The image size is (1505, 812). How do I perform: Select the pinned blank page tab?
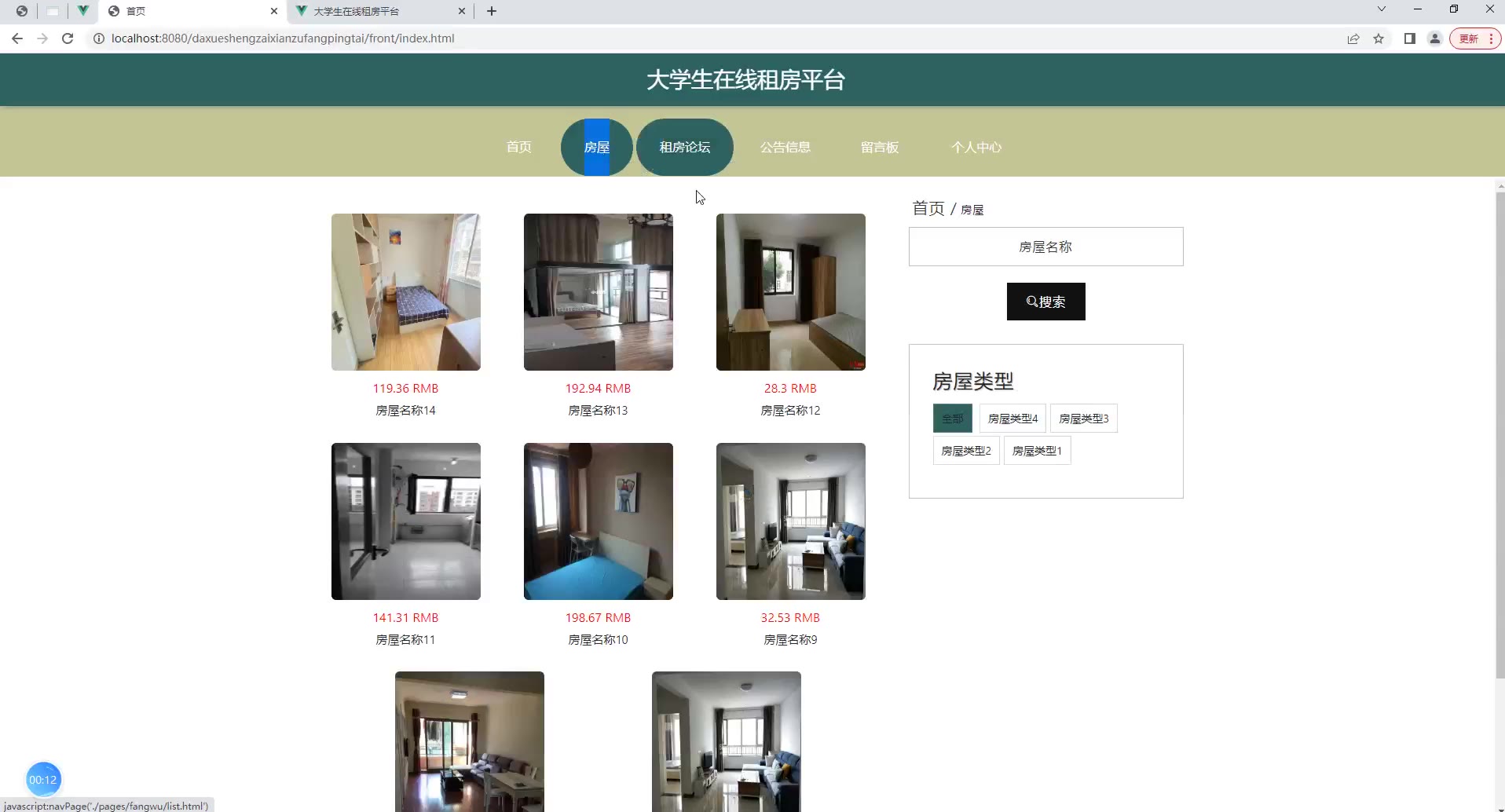(x=53, y=11)
